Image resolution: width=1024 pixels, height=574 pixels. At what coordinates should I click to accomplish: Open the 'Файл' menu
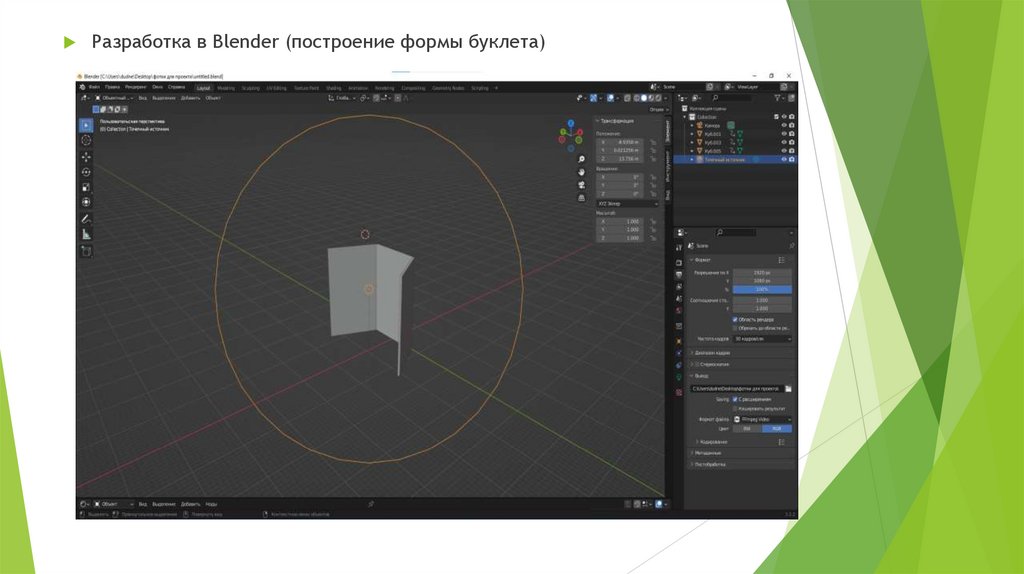click(94, 88)
